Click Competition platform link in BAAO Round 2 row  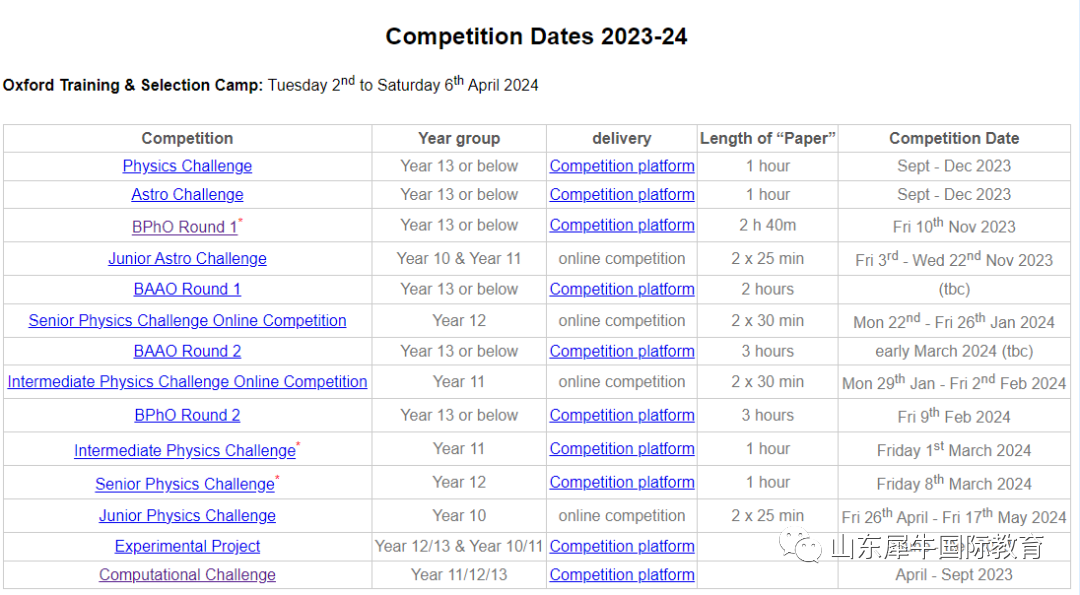point(622,351)
